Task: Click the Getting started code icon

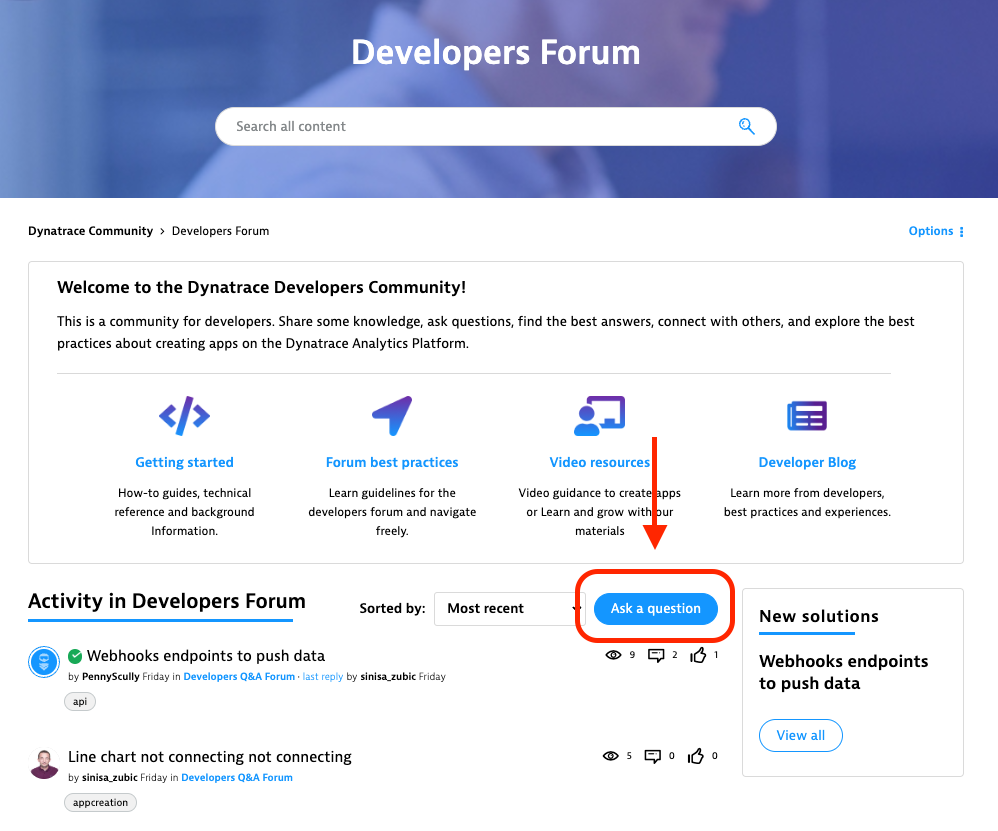Action: [x=184, y=415]
